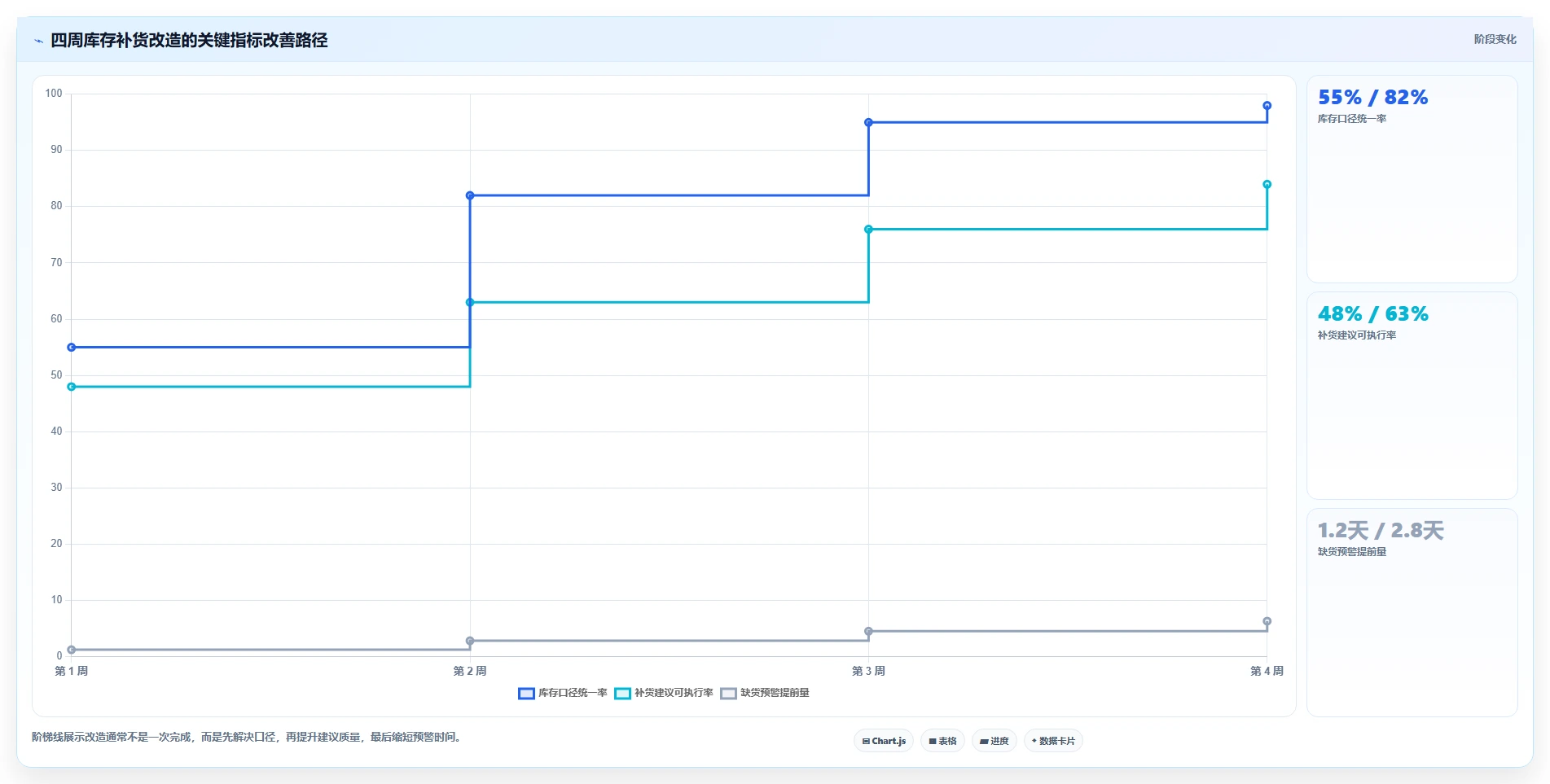1550x784 pixels.
Task: Open the 1.2天 / 2.8天 缺货预警提前量 card
Action: coord(1412,612)
